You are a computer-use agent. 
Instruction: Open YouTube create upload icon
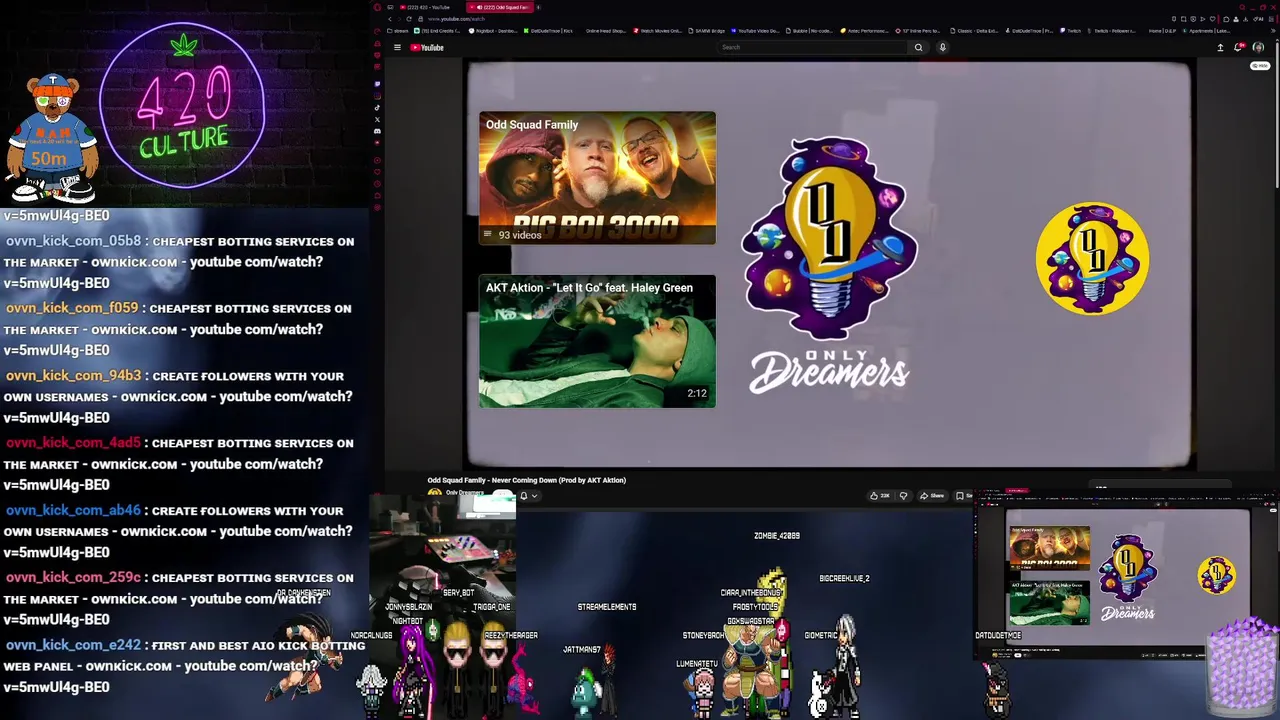(x=1220, y=47)
